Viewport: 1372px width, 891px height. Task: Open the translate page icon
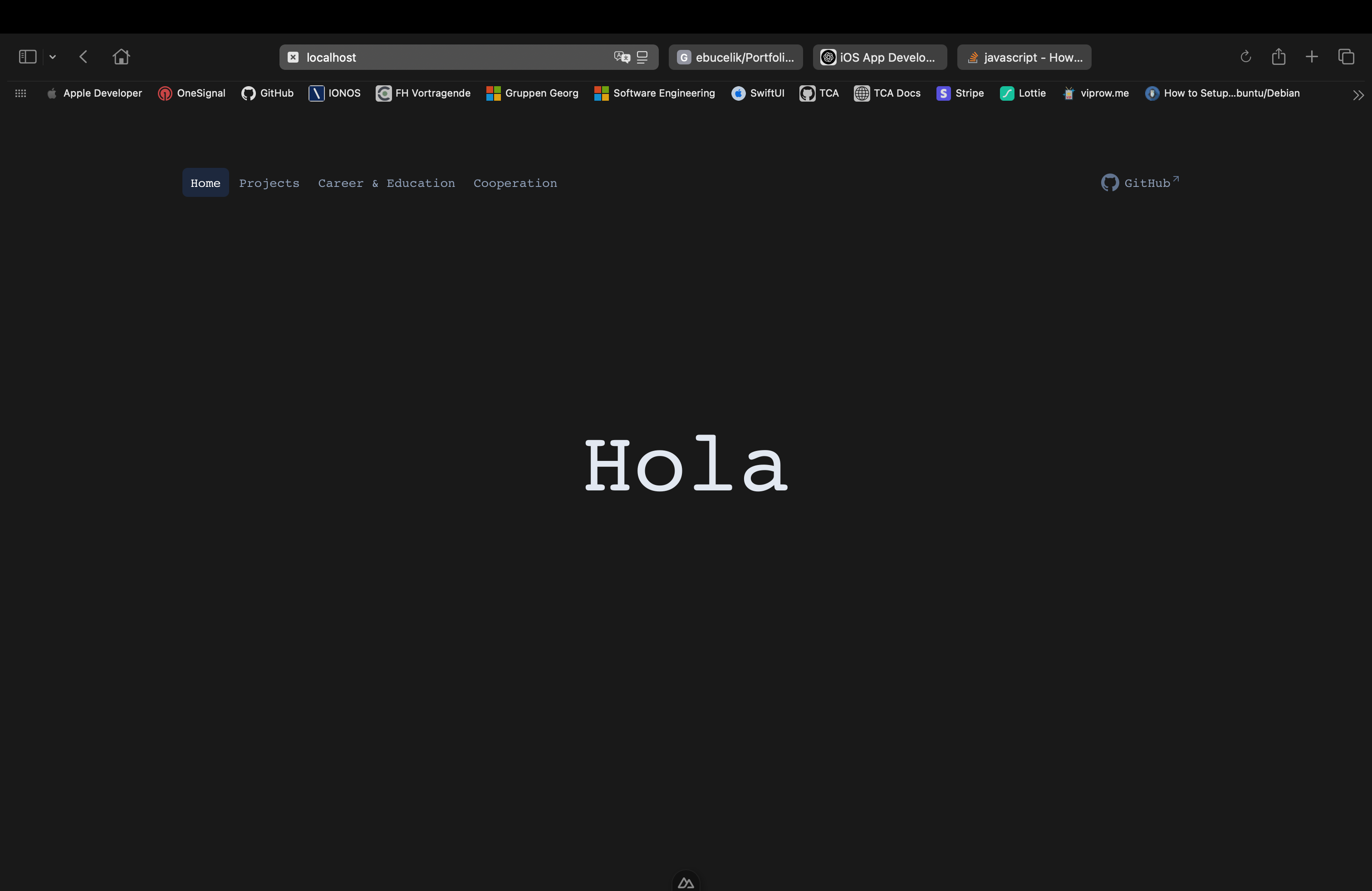(622, 57)
